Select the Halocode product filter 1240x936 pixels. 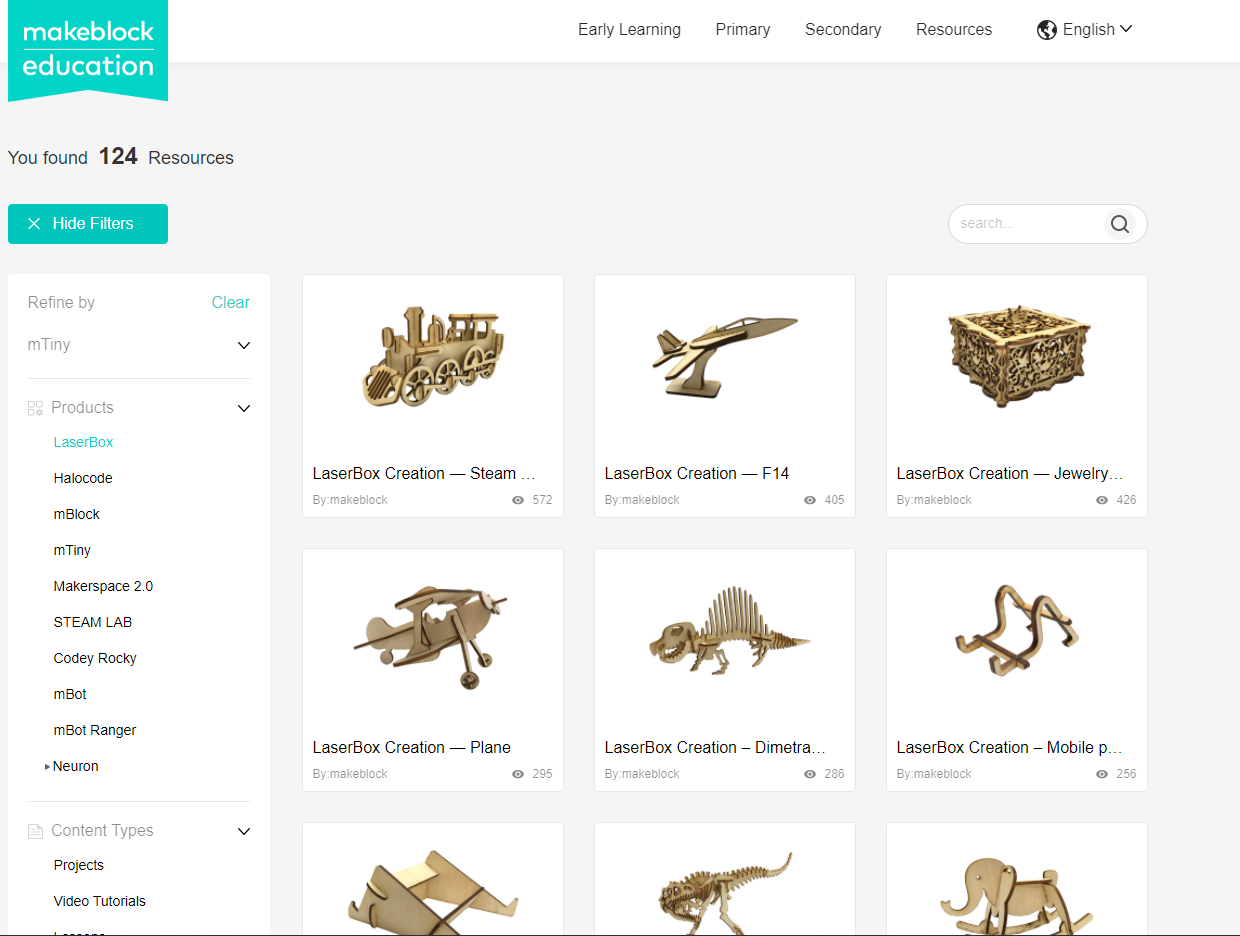[x=83, y=478]
